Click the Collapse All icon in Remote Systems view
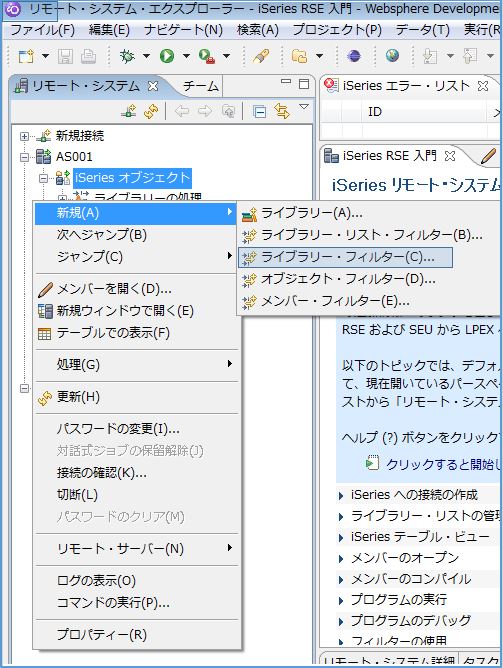 [259, 112]
